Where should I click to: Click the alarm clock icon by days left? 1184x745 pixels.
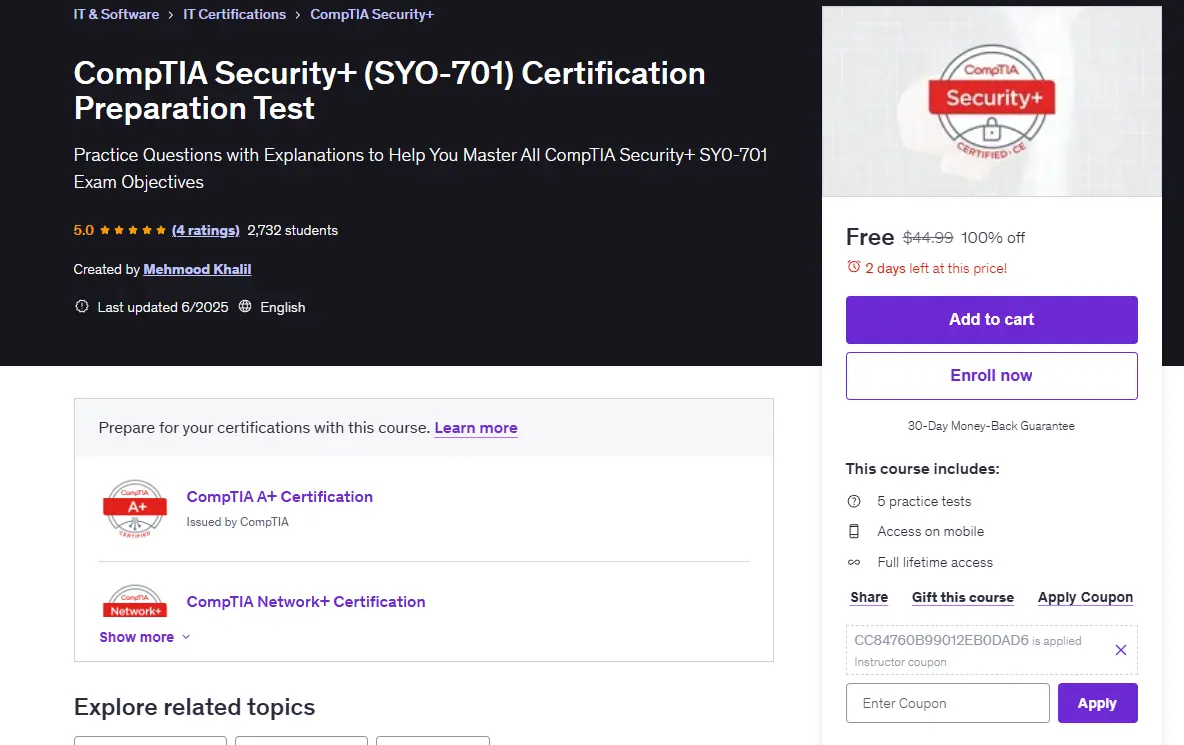click(x=853, y=267)
